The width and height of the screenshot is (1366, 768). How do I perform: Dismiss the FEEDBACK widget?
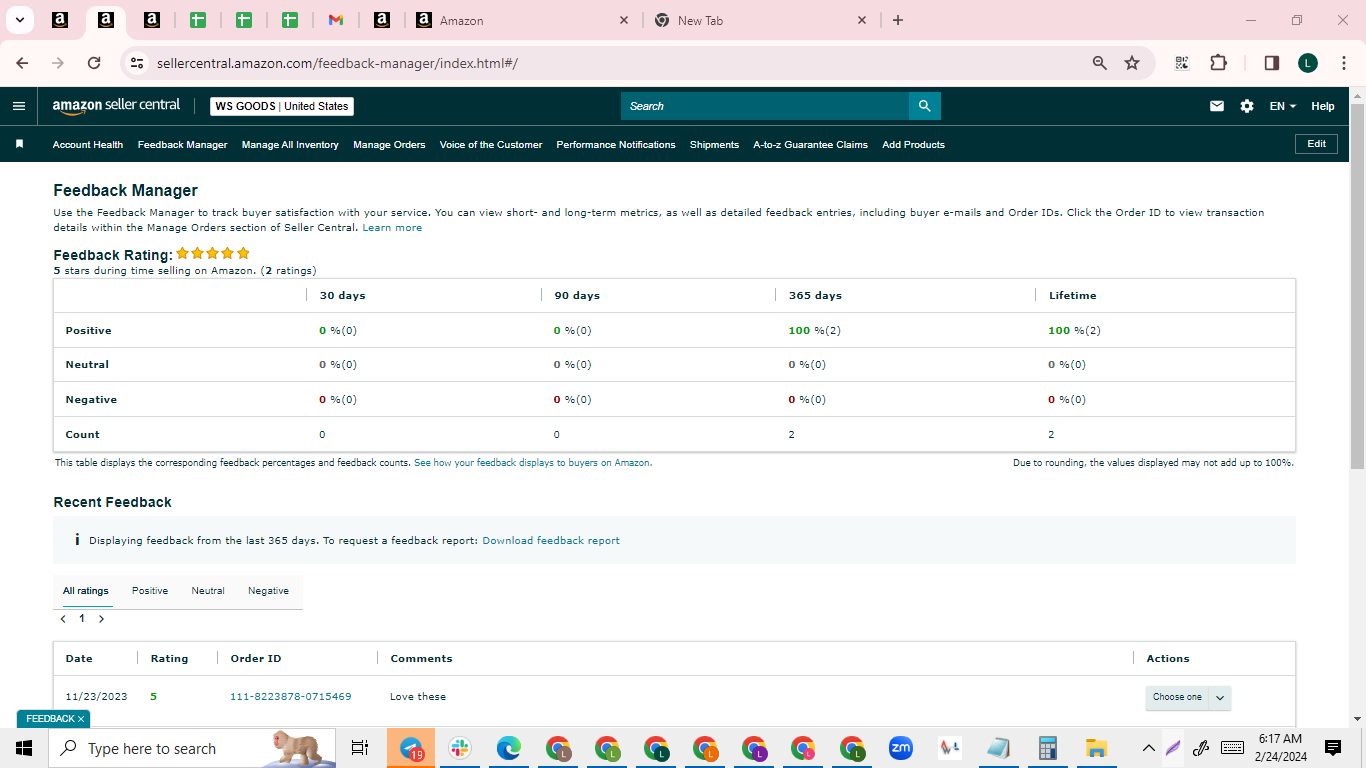[x=81, y=719]
